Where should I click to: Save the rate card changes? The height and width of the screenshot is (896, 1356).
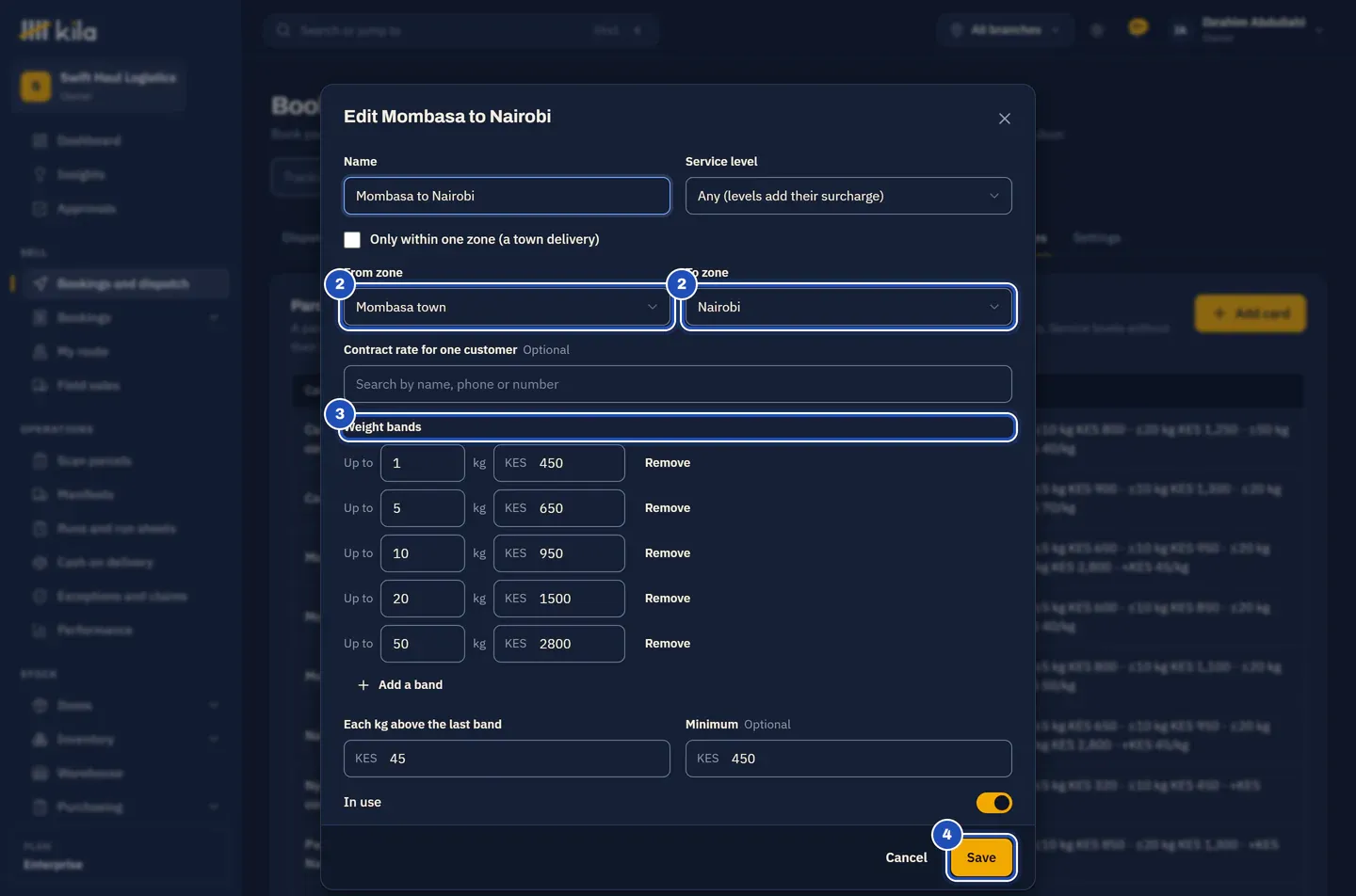pos(981,857)
